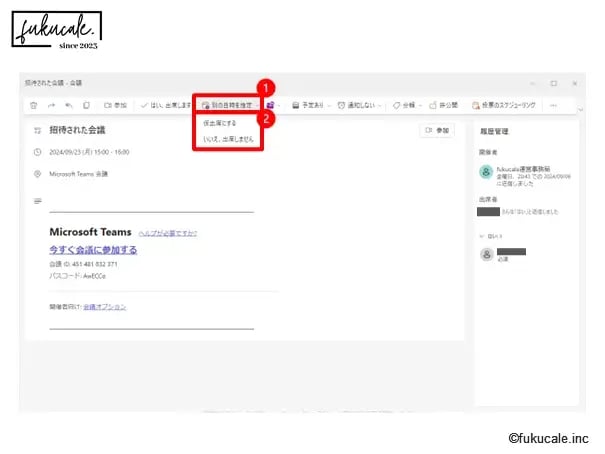This screenshot has width=605, height=454.
Task: Open the three-dots more options menu
Action: [x=553, y=105]
